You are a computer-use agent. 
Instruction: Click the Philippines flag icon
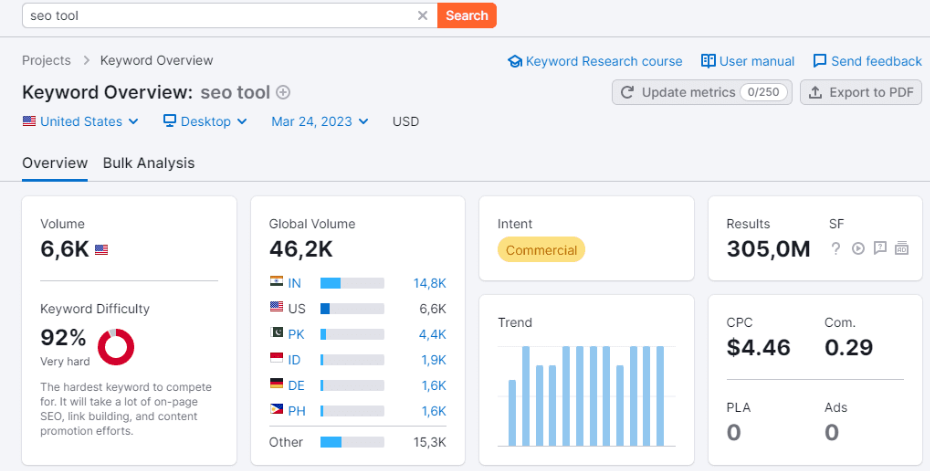[x=276, y=409]
